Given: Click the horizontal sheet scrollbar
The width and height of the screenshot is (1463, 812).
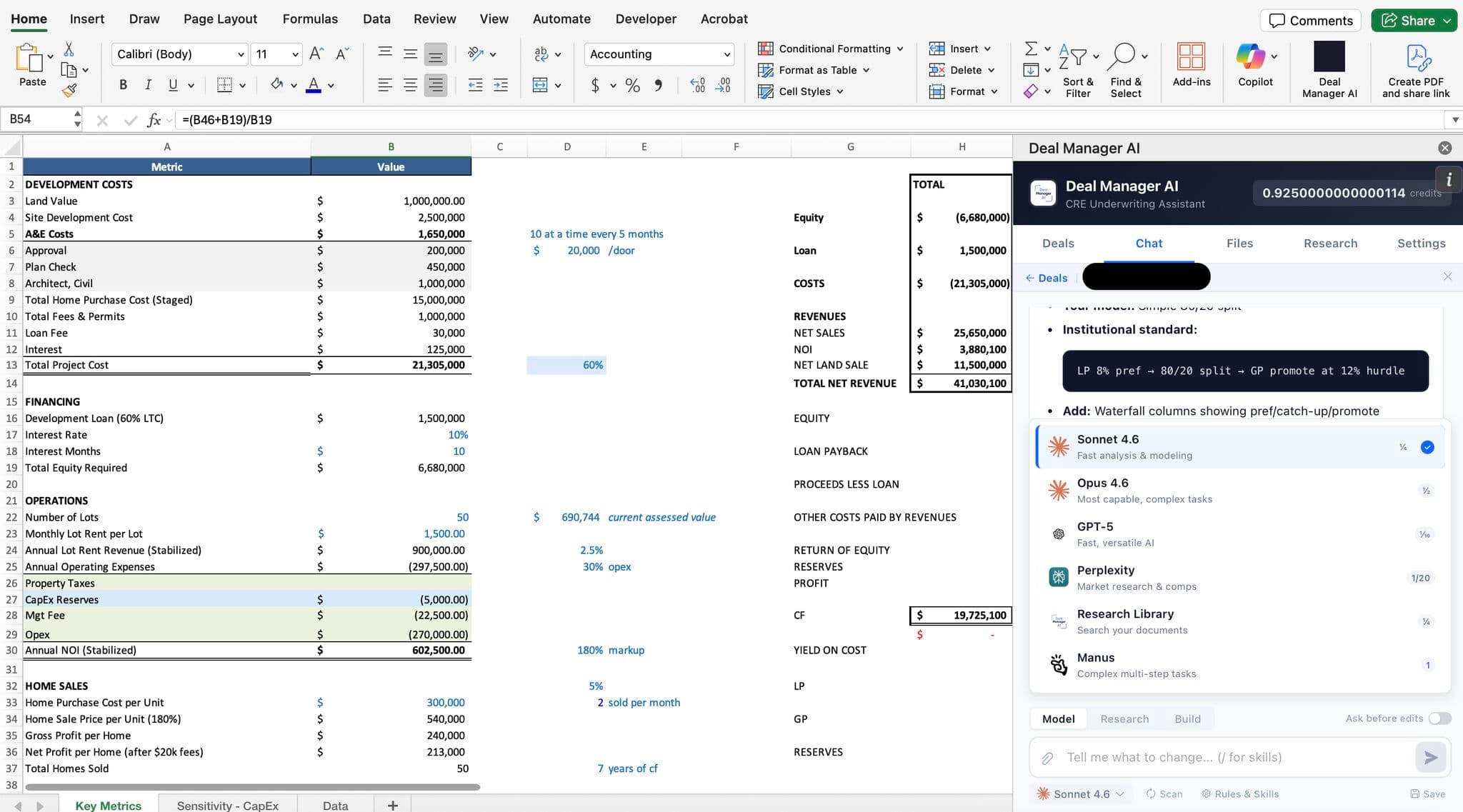Looking at the screenshot, I should [x=252, y=787].
